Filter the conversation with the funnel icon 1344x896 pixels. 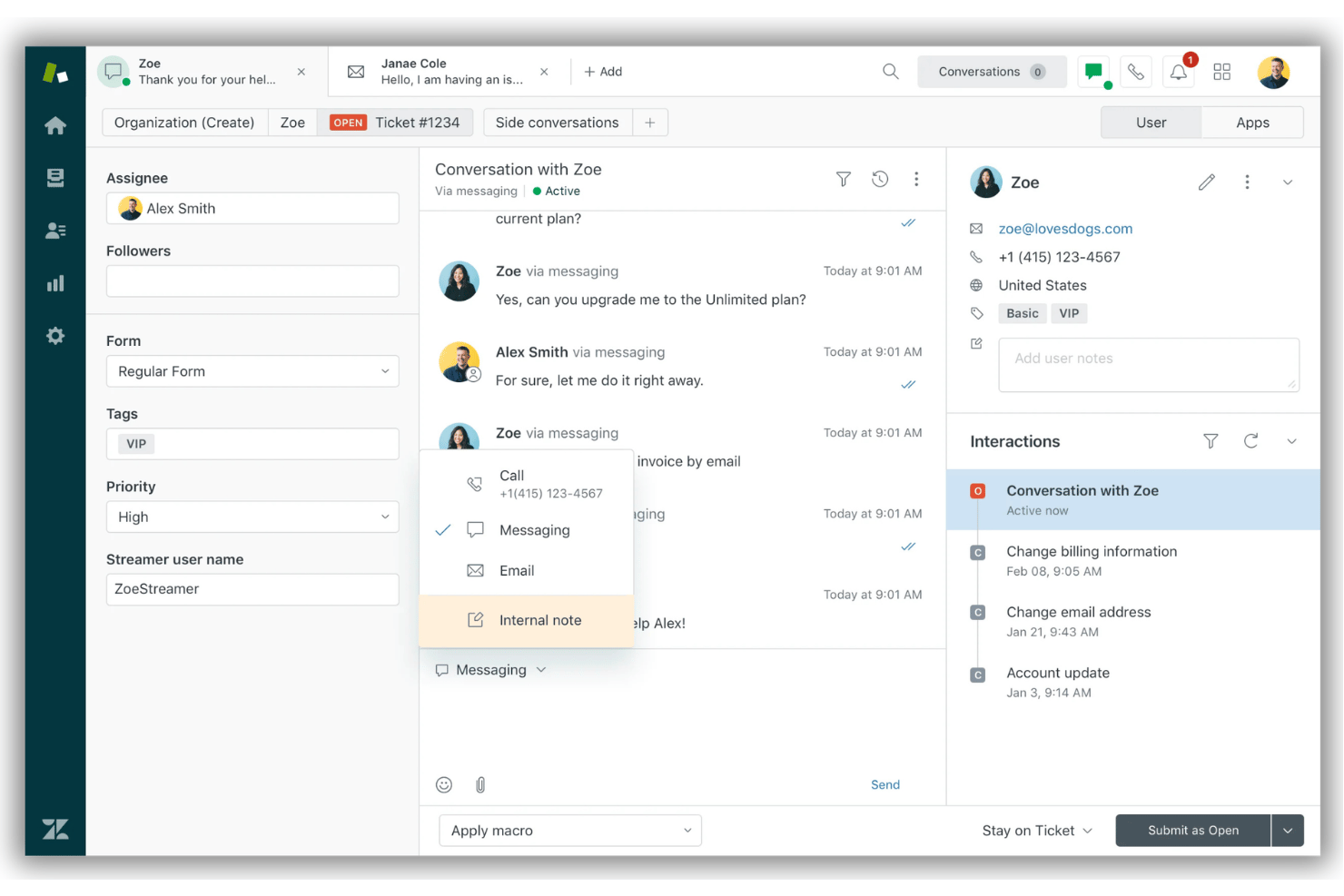844,180
